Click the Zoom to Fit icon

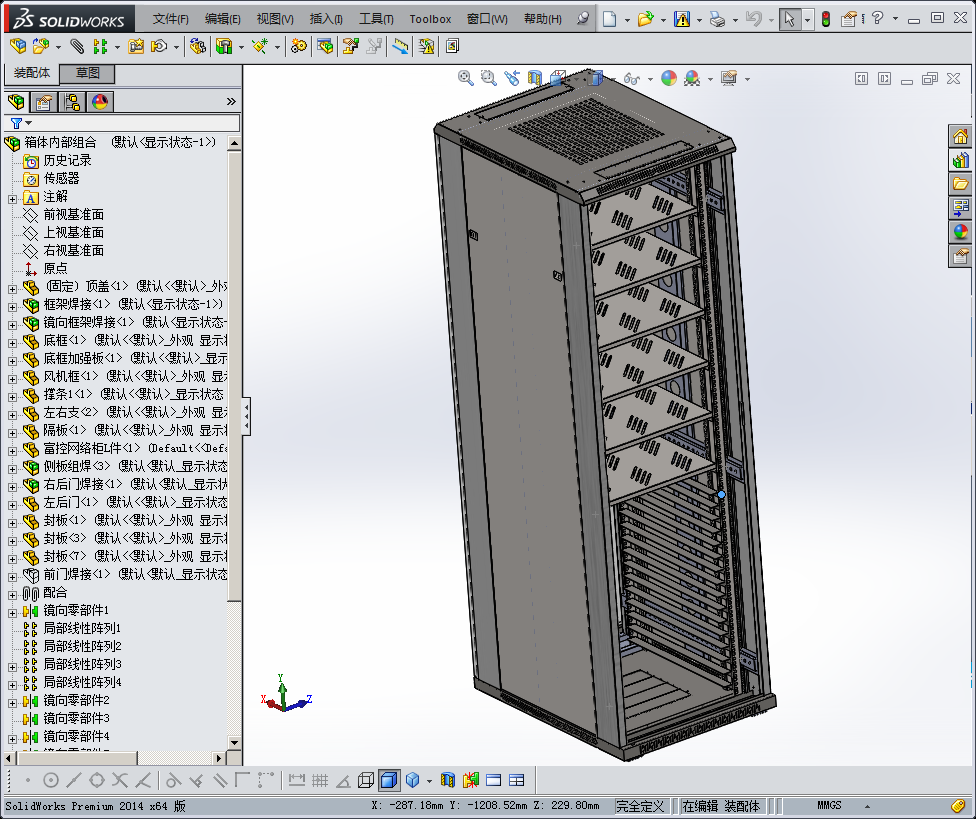pos(466,78)
